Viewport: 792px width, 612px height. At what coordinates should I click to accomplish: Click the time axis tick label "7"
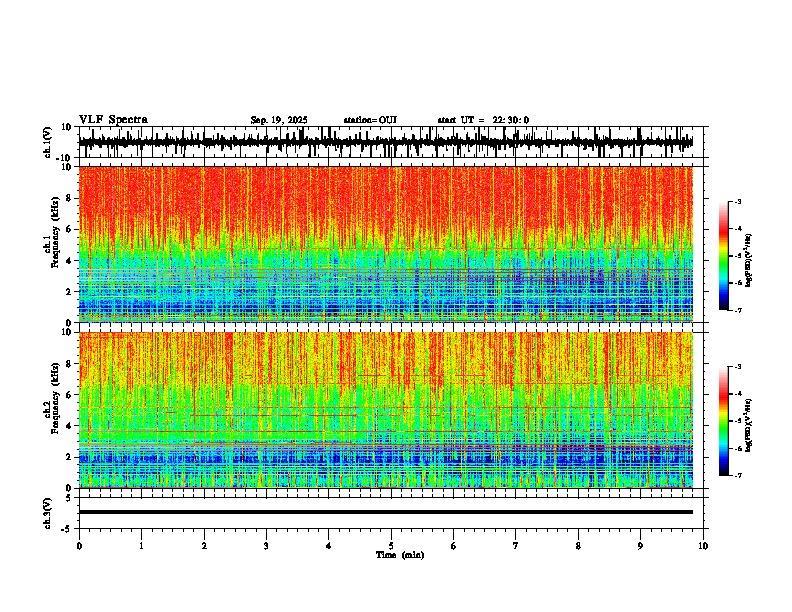tap(516, 546)
